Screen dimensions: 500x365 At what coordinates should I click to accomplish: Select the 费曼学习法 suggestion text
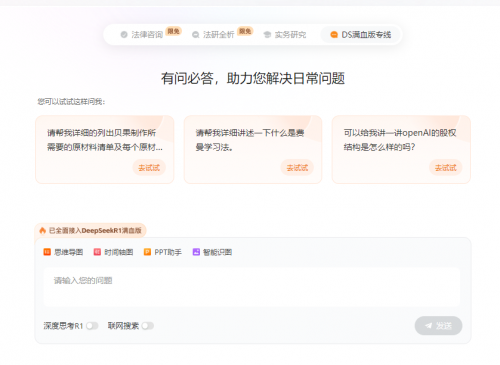250,140
